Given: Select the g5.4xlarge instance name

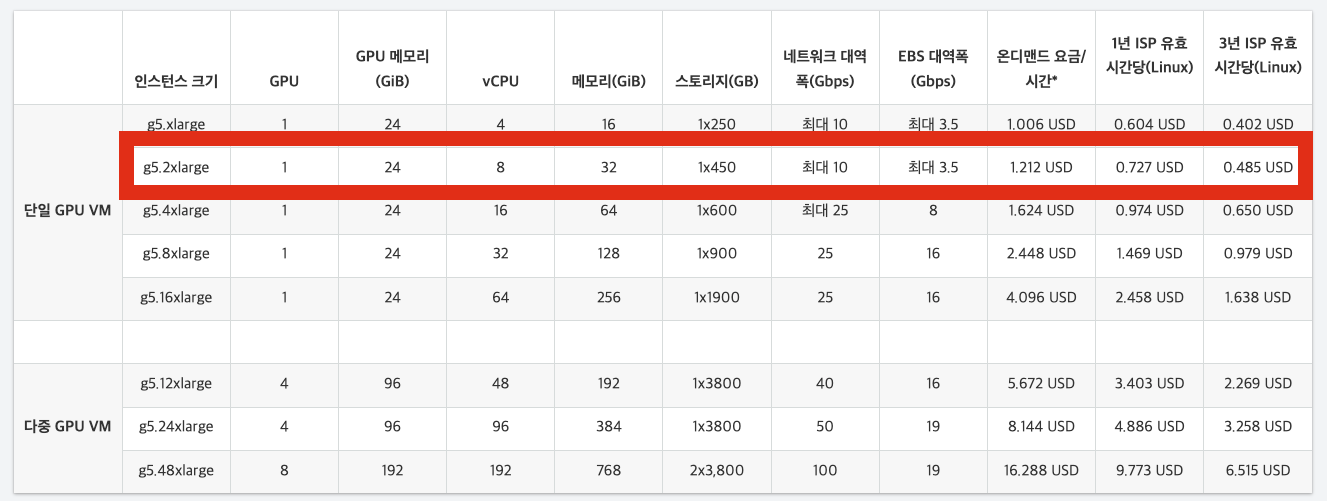Looking at the screenshot, I should pyautogui.click(x=176, y=210).
